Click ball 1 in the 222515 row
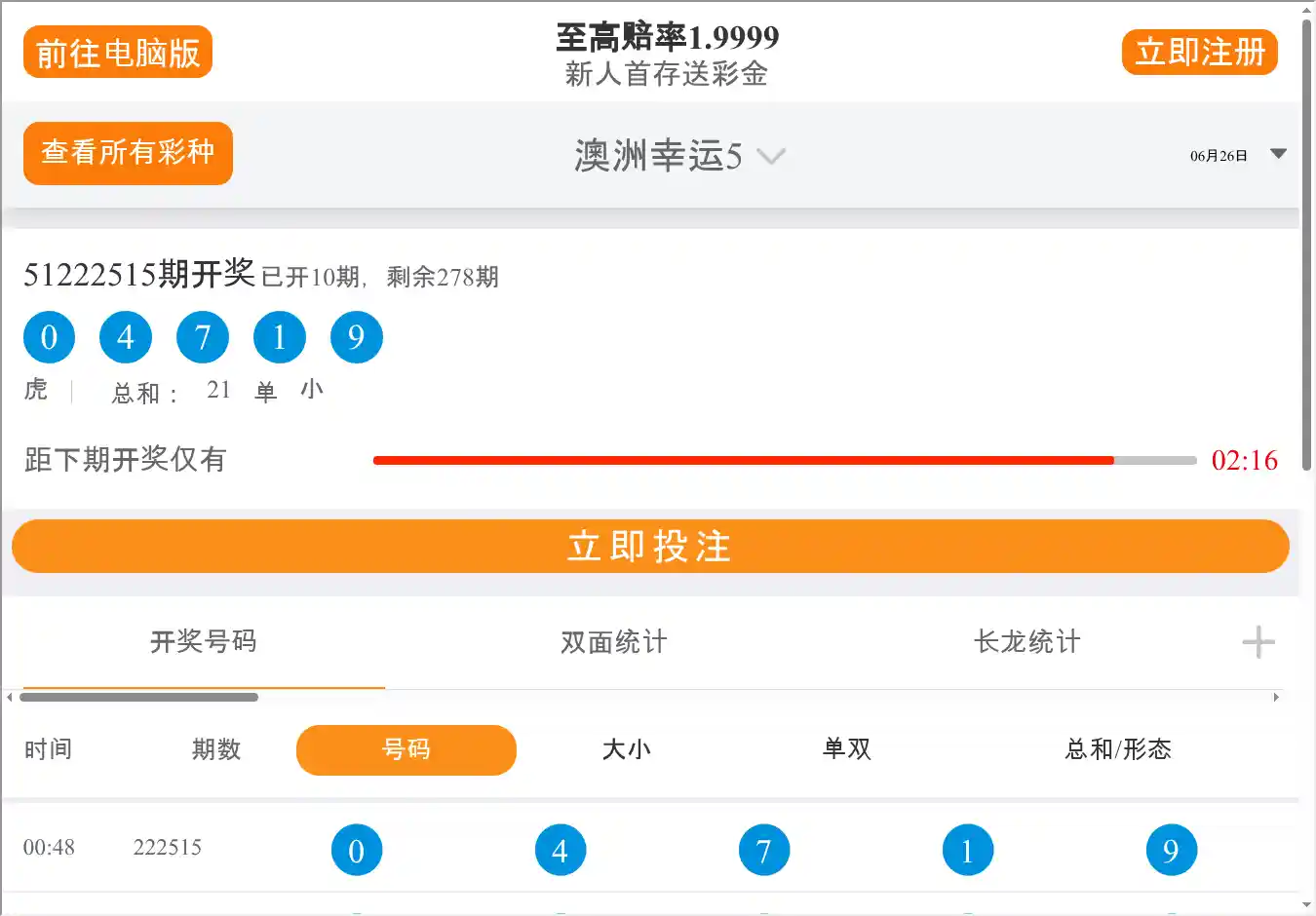Screen dimensions: 1316x916 click(967, 850)
